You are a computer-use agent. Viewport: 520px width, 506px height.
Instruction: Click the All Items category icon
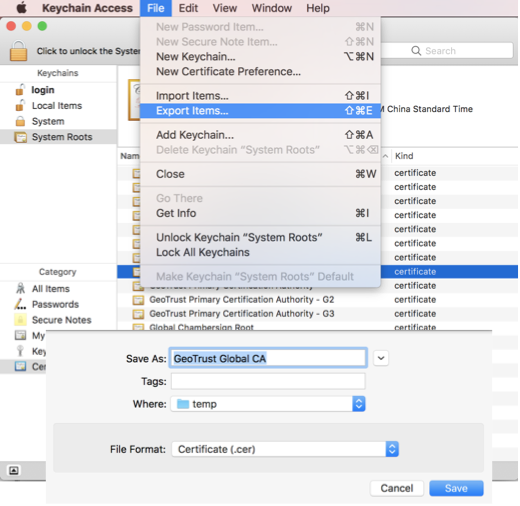click(x=20, y=288)
